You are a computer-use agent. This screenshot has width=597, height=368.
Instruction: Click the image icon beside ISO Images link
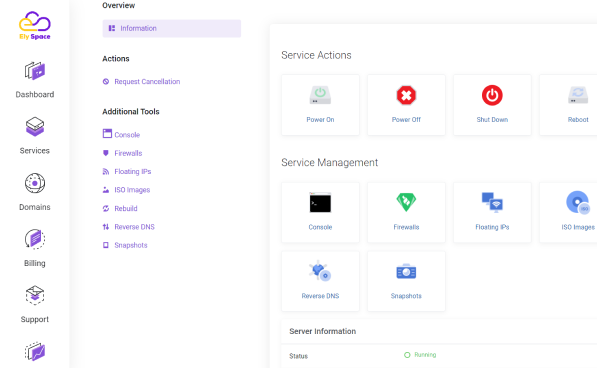[x=106, y=190]
